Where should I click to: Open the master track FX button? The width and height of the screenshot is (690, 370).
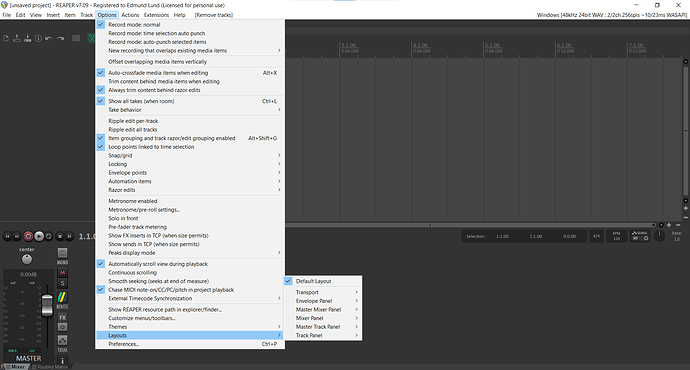(62, 317)
